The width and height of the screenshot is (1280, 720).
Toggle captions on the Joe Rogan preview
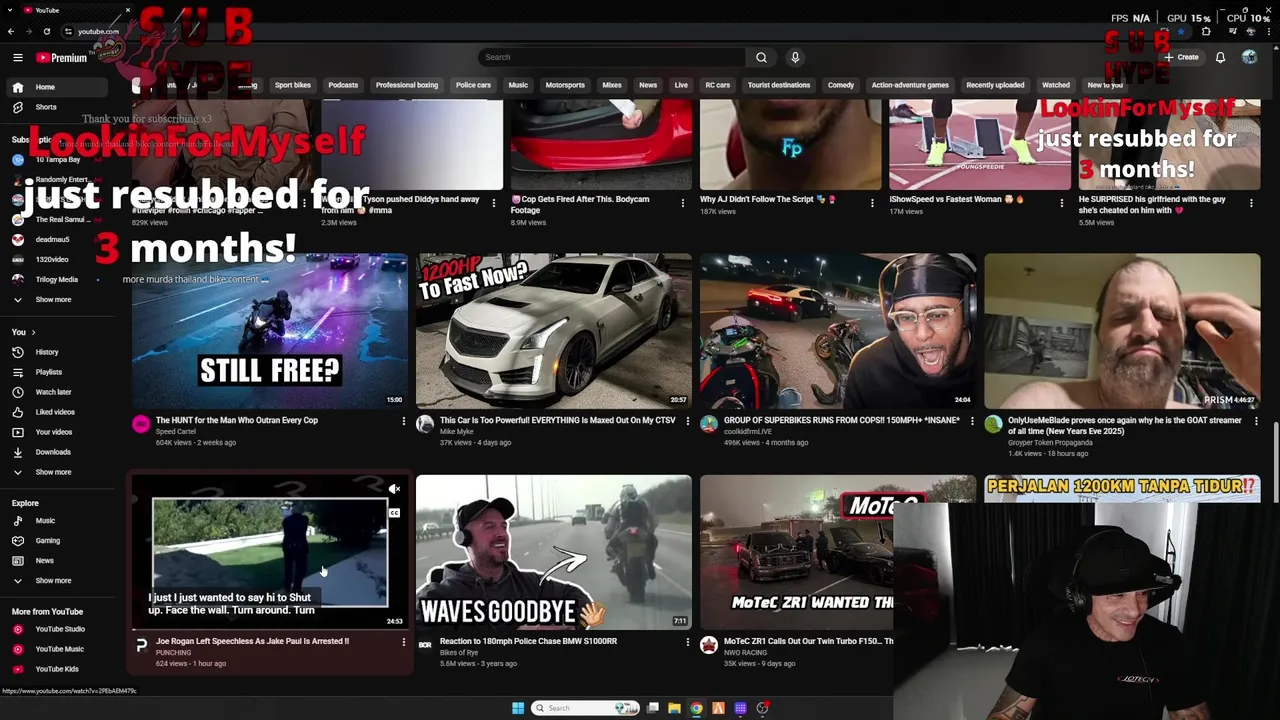point(394,513)
